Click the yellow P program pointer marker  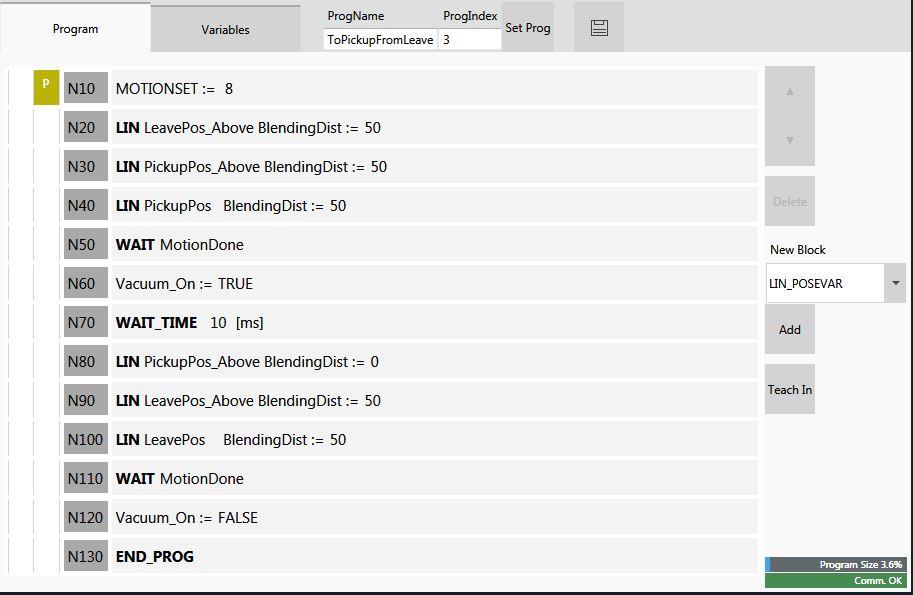(46, 87)
